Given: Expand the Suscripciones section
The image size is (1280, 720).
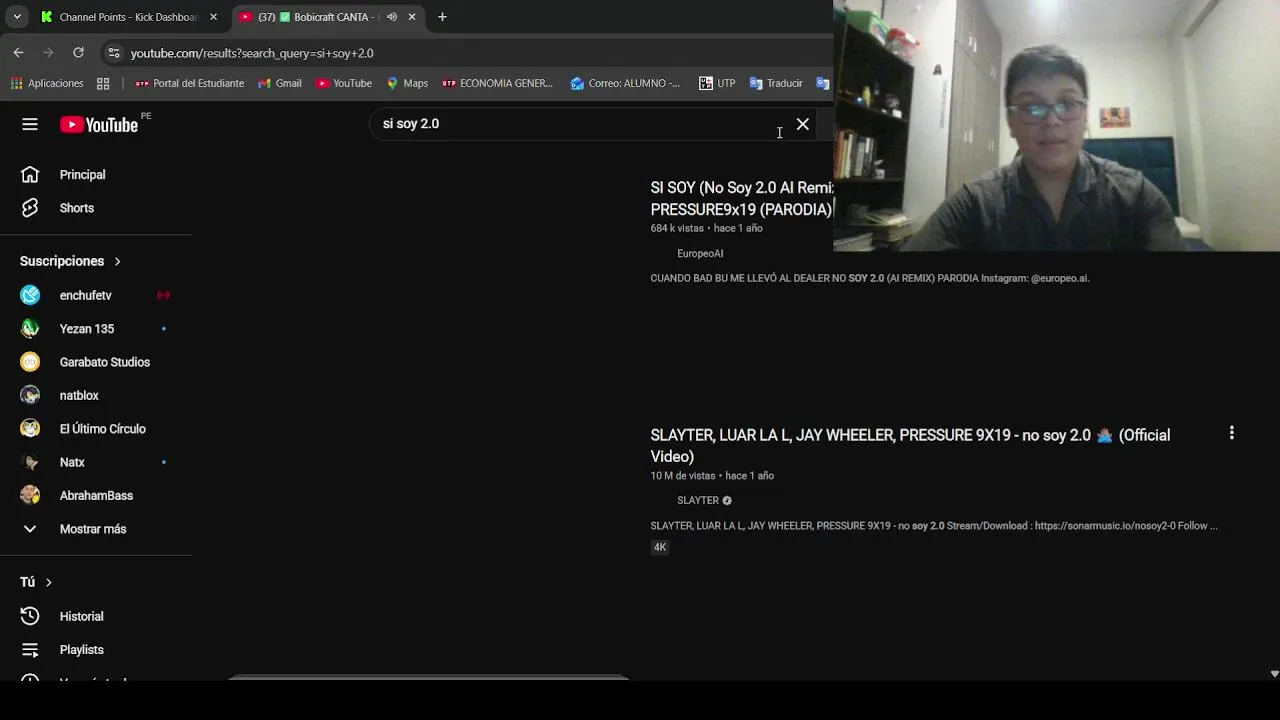Looking at the screenshot, I should click(x=70, y=261).
